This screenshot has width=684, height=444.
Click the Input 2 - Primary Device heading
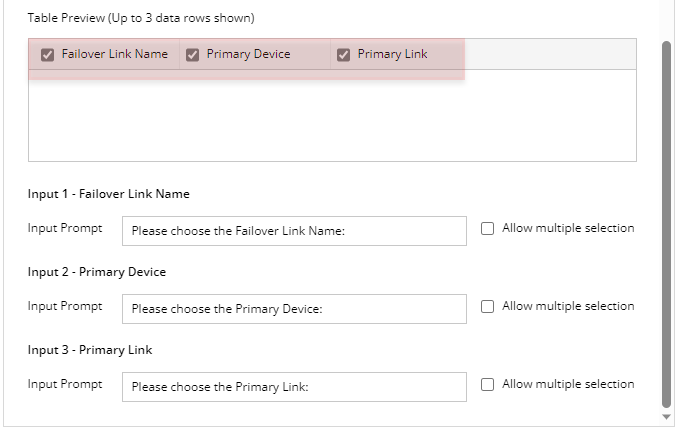(97, 272)
